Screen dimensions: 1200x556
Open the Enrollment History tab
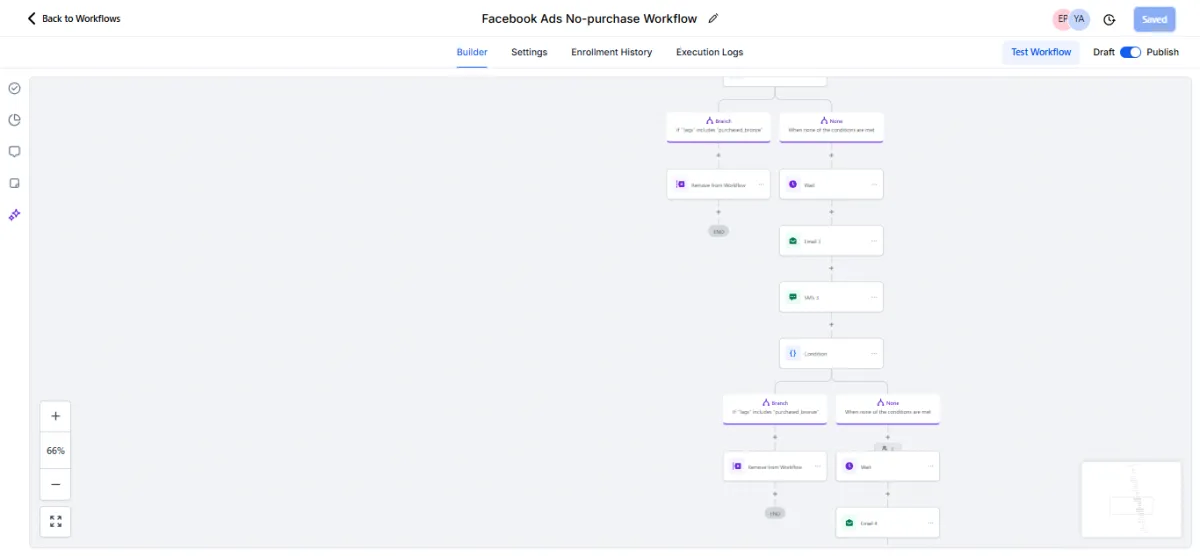tap(611, 52)
